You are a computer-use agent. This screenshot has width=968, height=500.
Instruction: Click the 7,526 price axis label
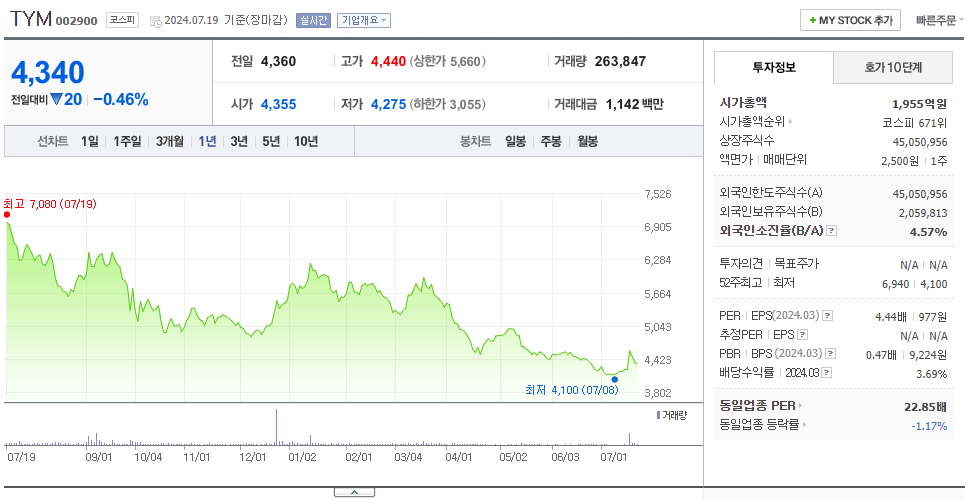click(x=657, y=194)
